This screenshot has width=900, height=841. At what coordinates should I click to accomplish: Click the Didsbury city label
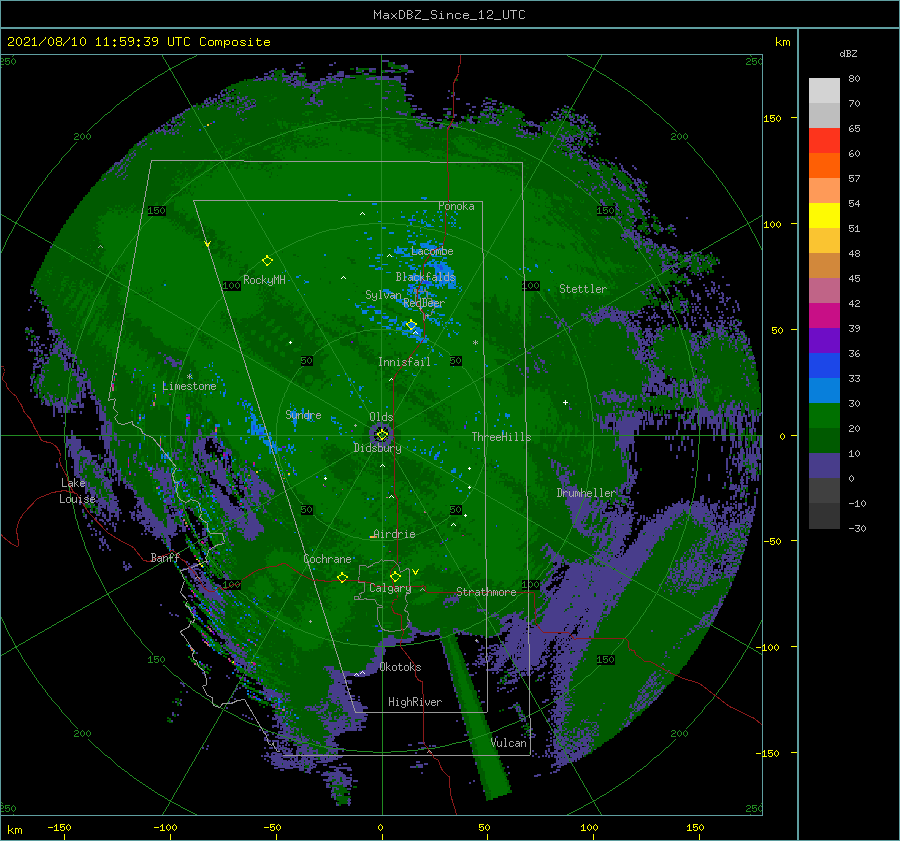(x=377, y=448)
